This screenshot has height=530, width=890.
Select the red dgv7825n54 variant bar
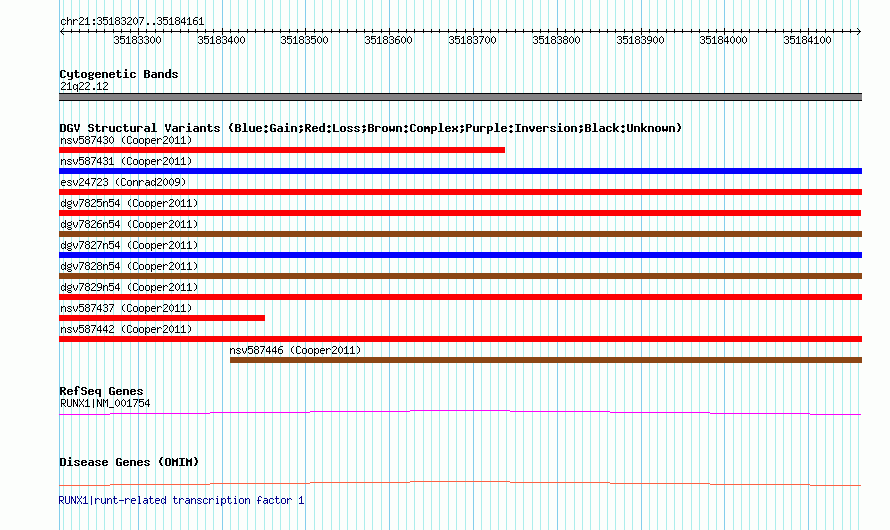pos(460,213)
